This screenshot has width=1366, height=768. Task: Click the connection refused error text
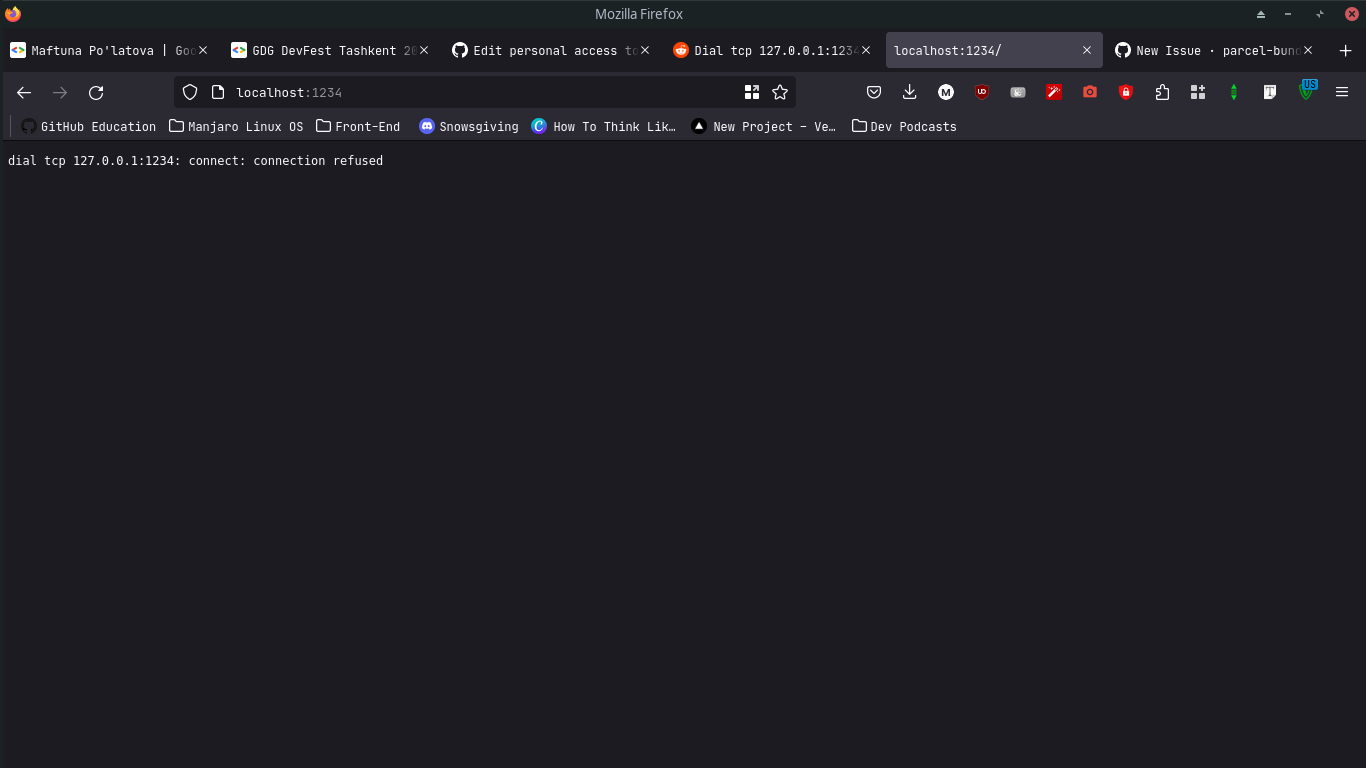[x=195, y=160]
